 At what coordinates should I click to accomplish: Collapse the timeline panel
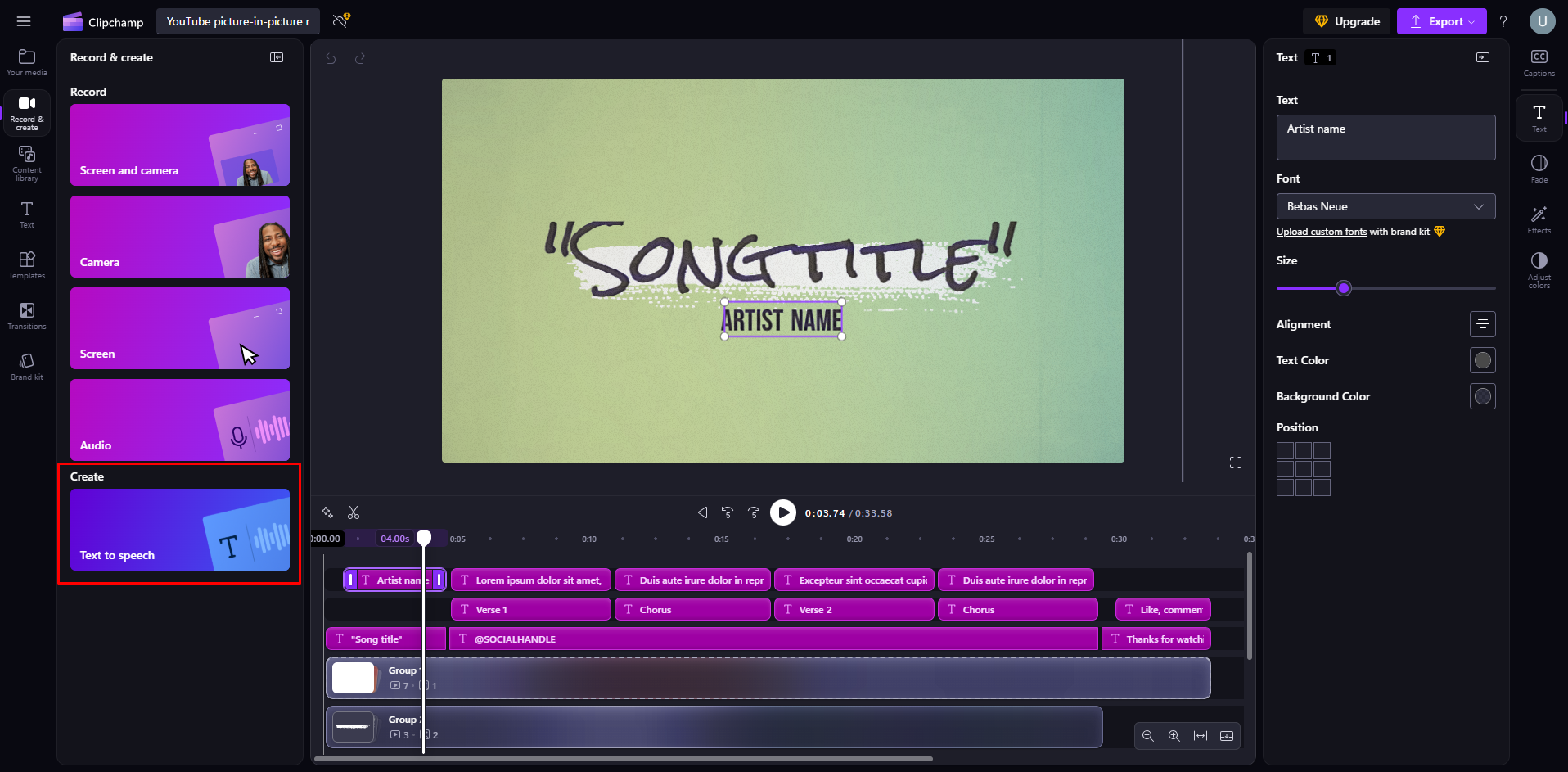[x=1227, y=736]
